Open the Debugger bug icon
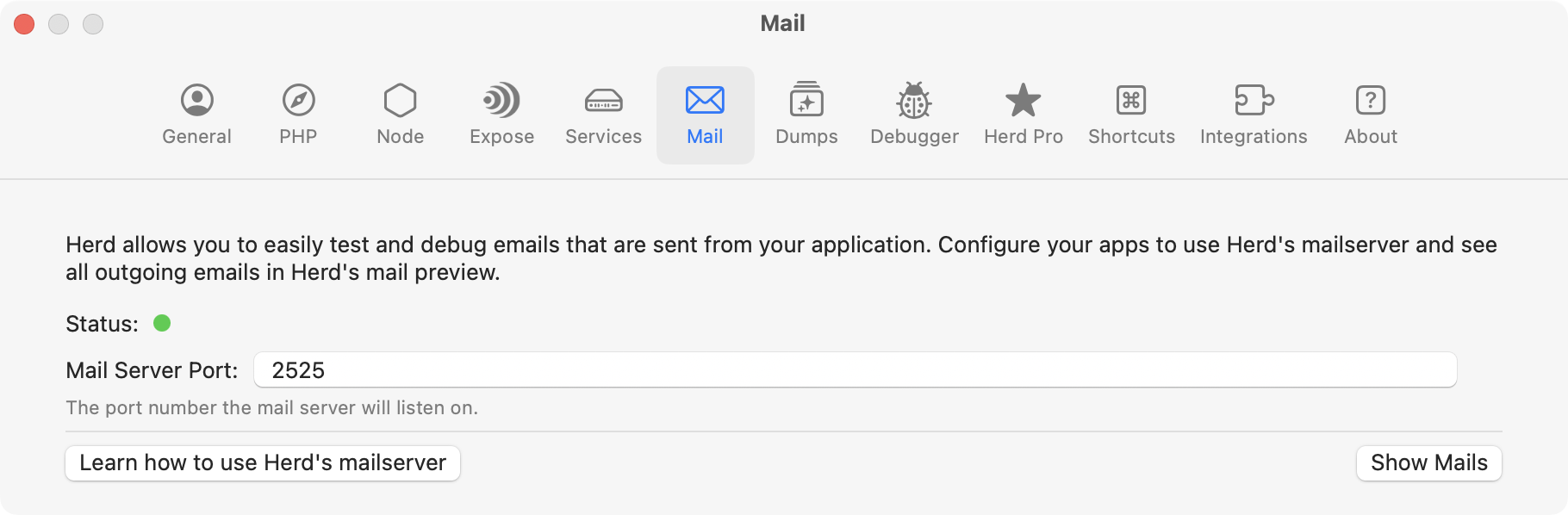Image resolution: width=1568 pixels, height=515 pixels. (x=914, y=101)
